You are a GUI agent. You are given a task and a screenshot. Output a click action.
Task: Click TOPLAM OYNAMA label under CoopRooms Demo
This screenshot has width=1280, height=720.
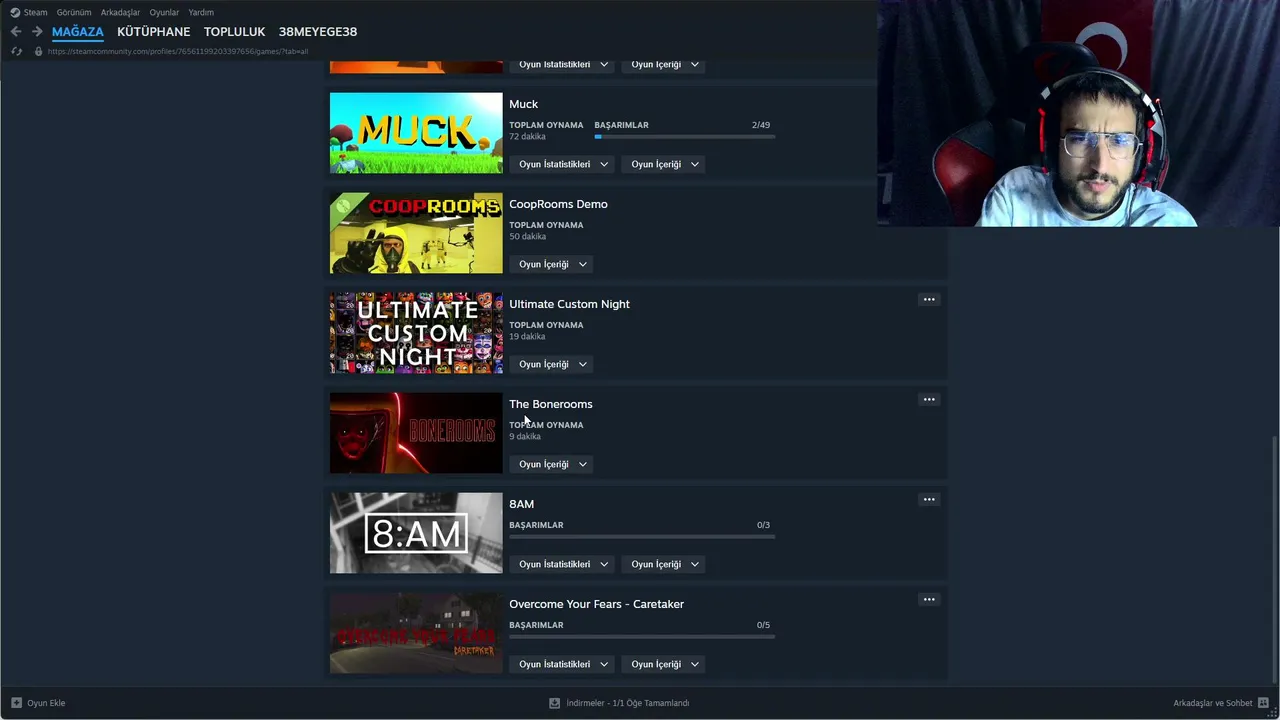point(546,225)
